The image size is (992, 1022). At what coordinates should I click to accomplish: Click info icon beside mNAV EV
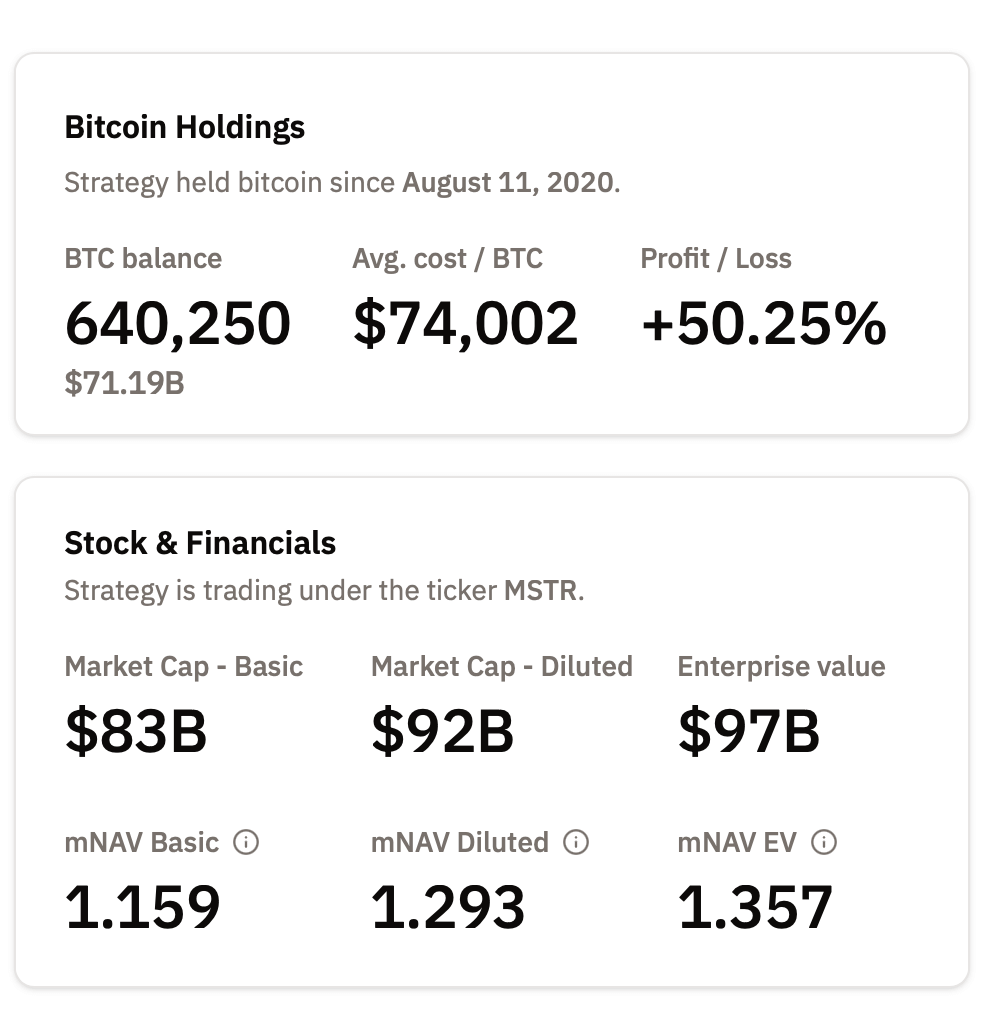pos(824,842)
